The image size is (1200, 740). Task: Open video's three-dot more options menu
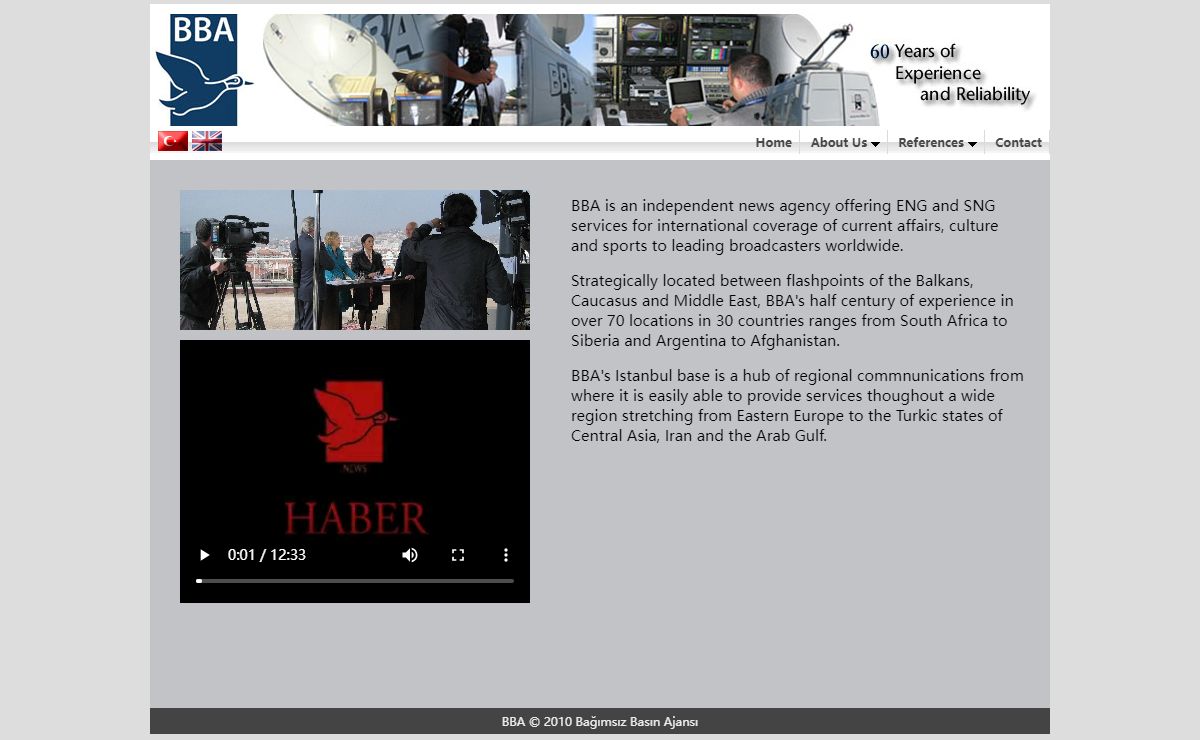506,555
